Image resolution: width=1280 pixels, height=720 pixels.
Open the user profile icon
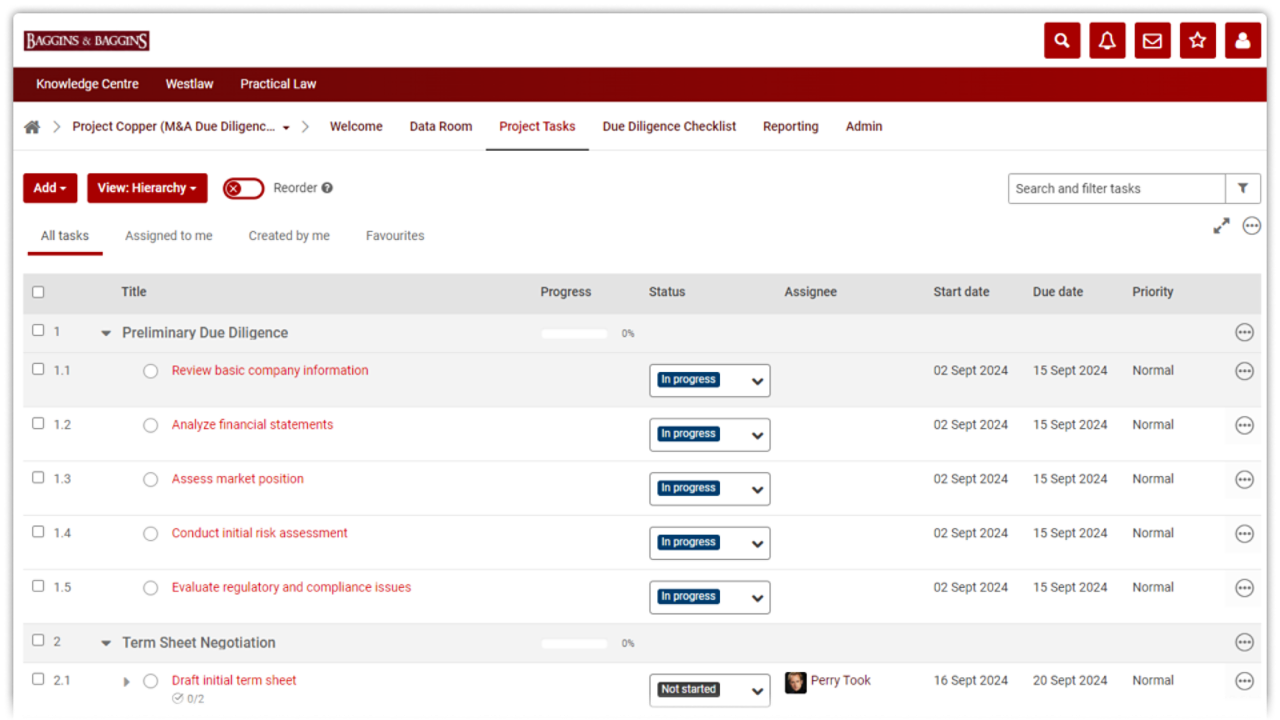(x=1242, y=41)
